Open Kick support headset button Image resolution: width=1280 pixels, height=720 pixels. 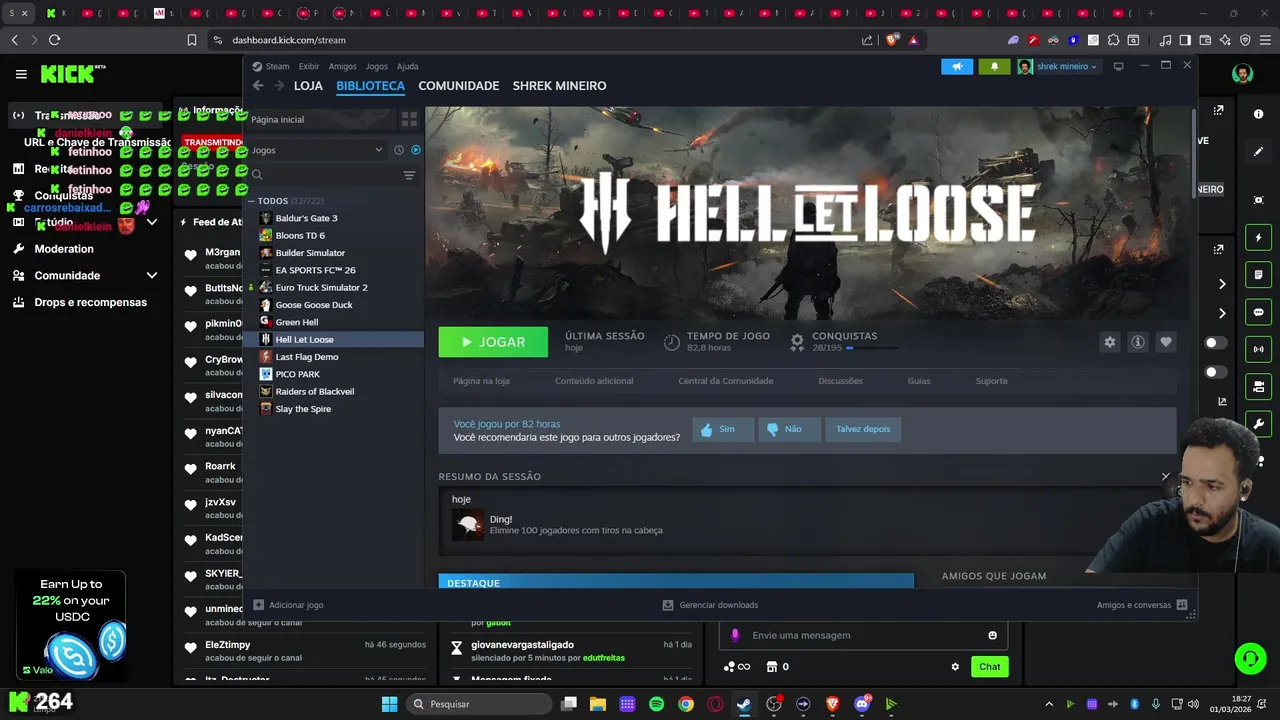(x=1250, y=658)
